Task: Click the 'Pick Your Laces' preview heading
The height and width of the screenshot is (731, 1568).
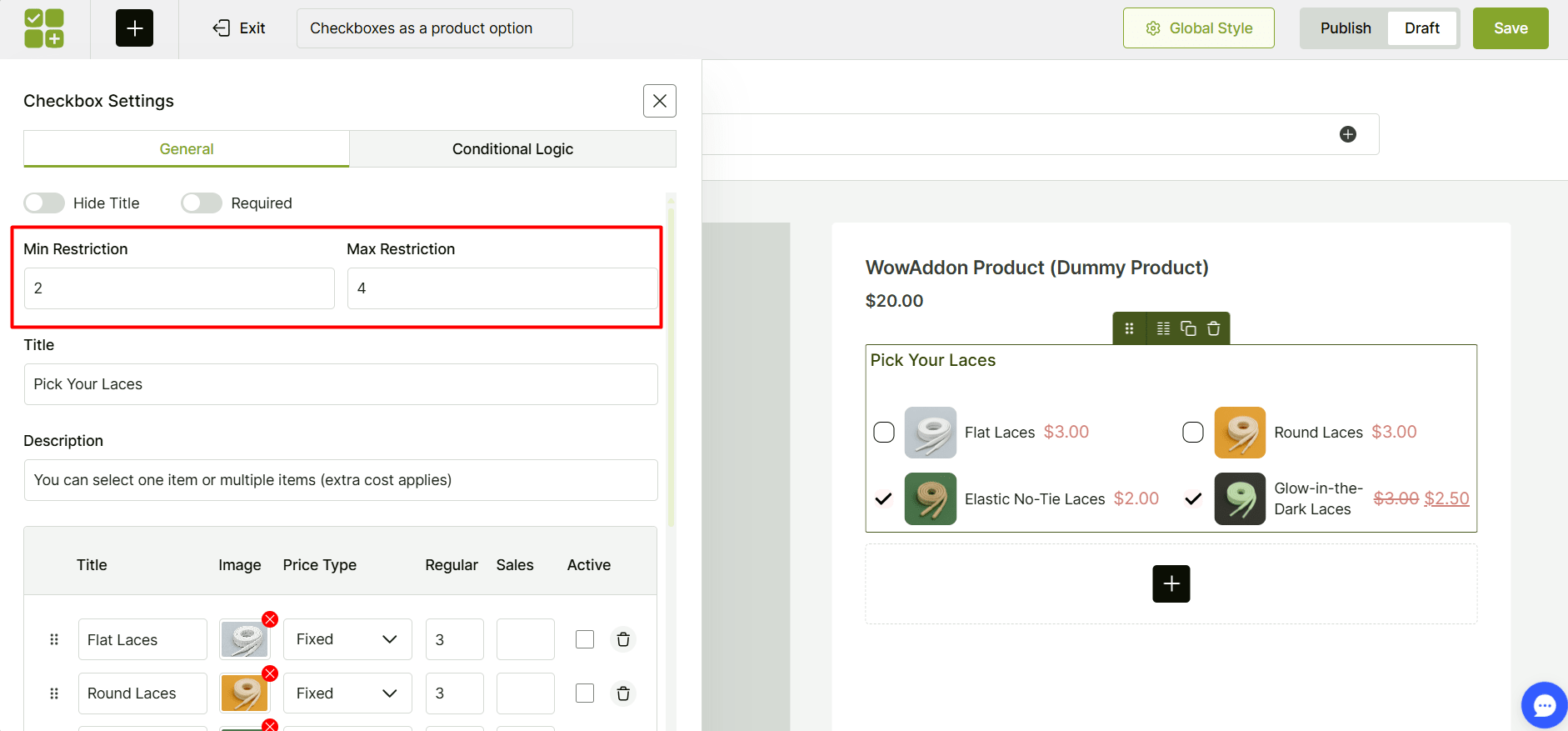Action: click(932, 360)
